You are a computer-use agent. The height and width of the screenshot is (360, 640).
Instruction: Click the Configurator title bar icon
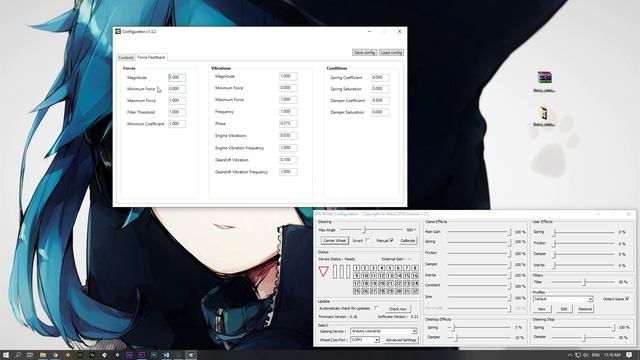pos(118,31)
